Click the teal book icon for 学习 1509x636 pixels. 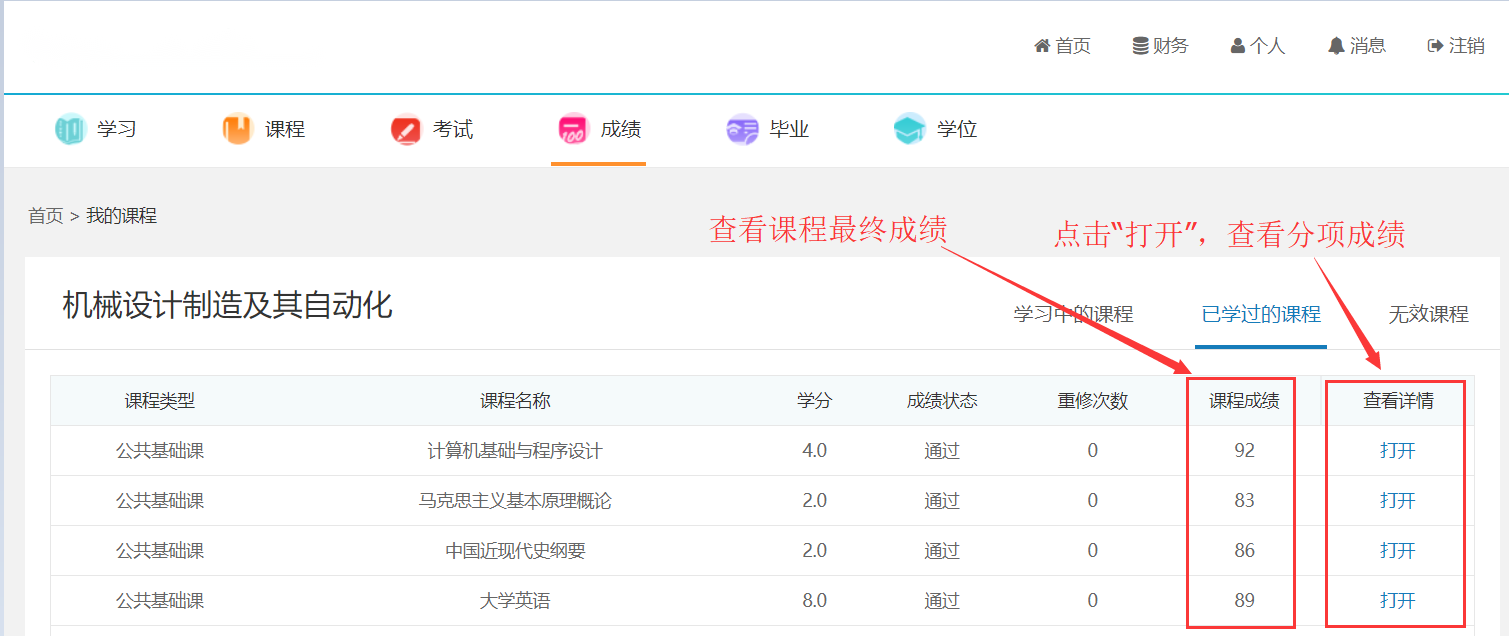pyautogui.click(x=71, y=130)
